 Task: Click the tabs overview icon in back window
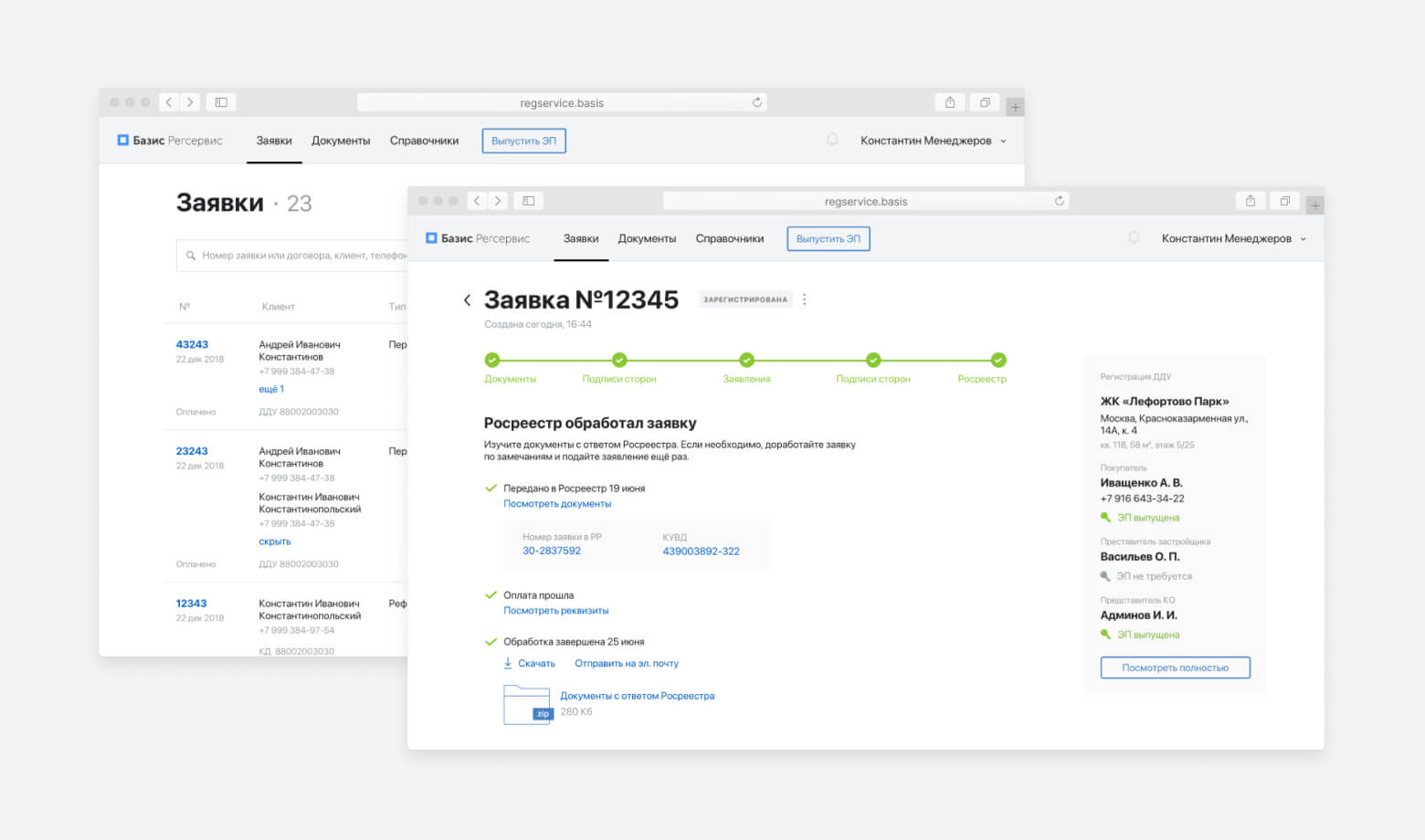(x=985, y=102)
